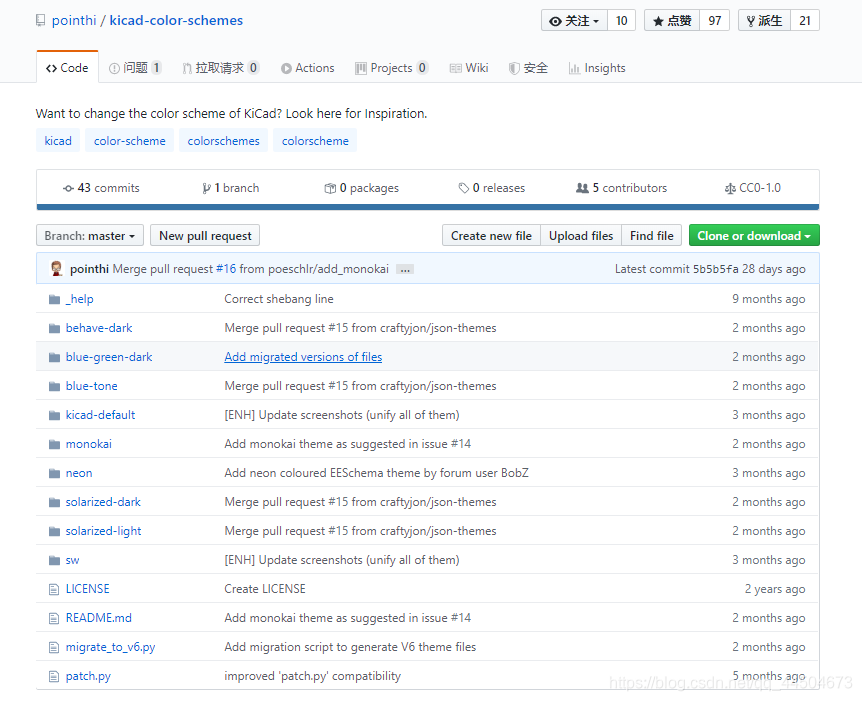The height and width of the screenshot is (701, 862).
Task: Click the colorschemes topic tag
Action: coord(223,141)
